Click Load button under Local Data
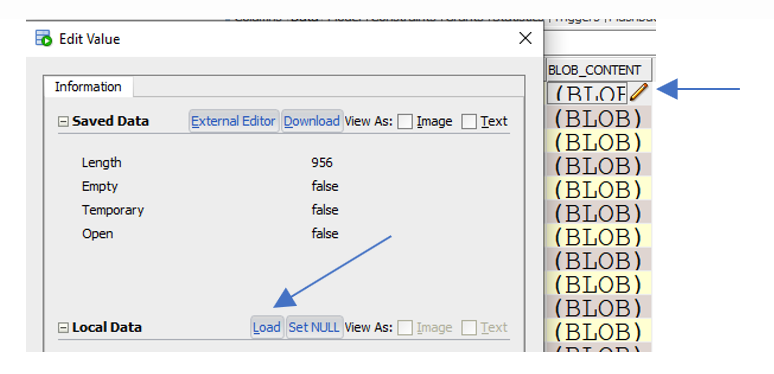The height and width of the screenshot is (374, 774). 267,327
